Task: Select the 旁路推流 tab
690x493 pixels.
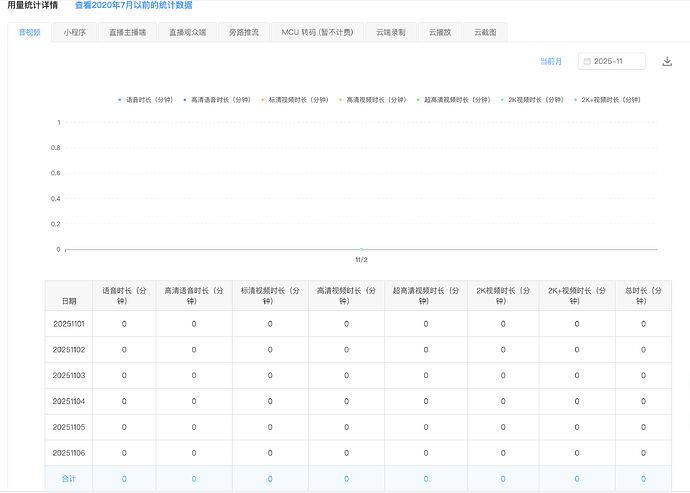Action: (x=243, y=32)
